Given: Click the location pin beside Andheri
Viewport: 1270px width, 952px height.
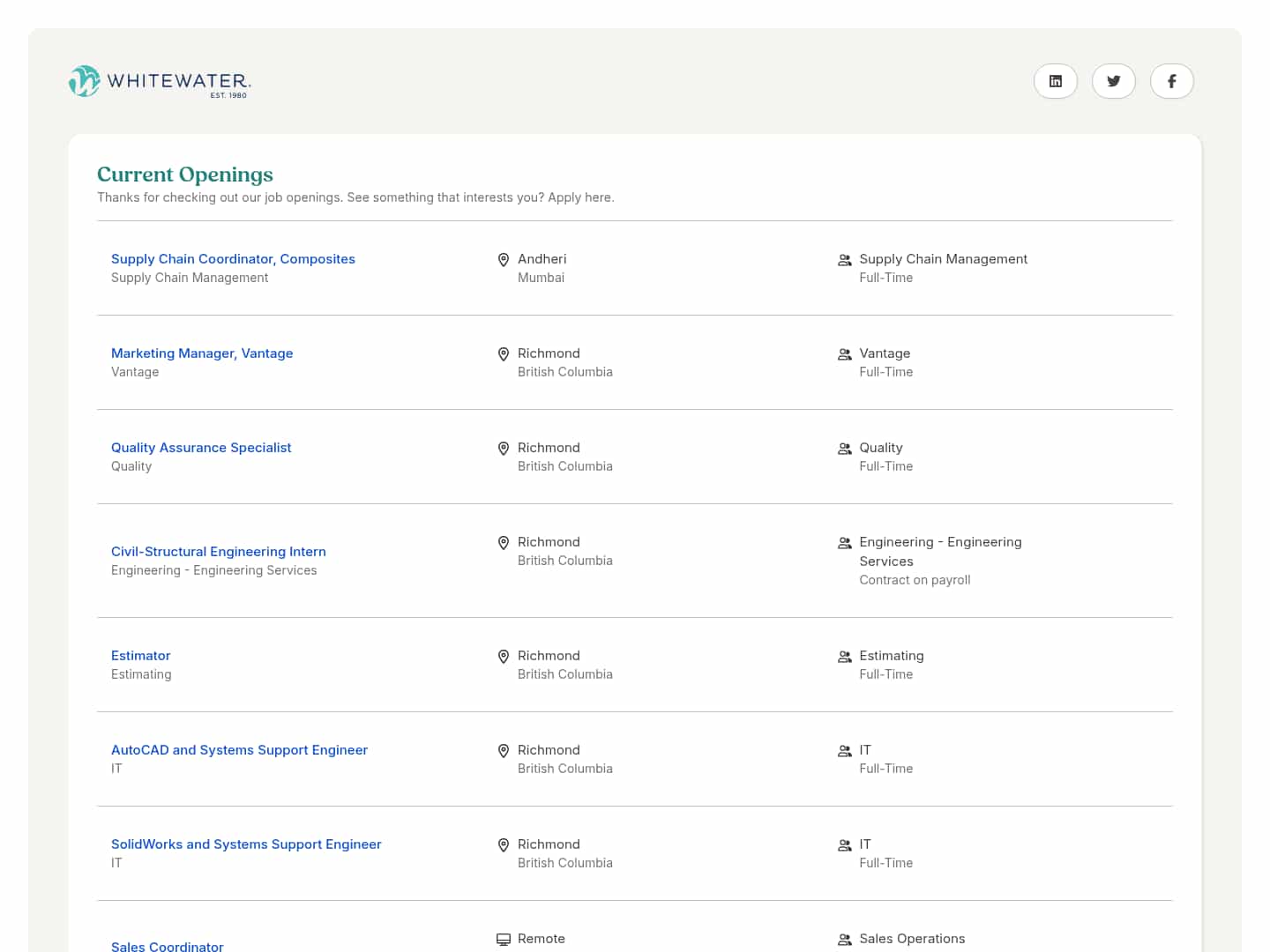Looking at the screenshot, I should click(x=504, y=260).
